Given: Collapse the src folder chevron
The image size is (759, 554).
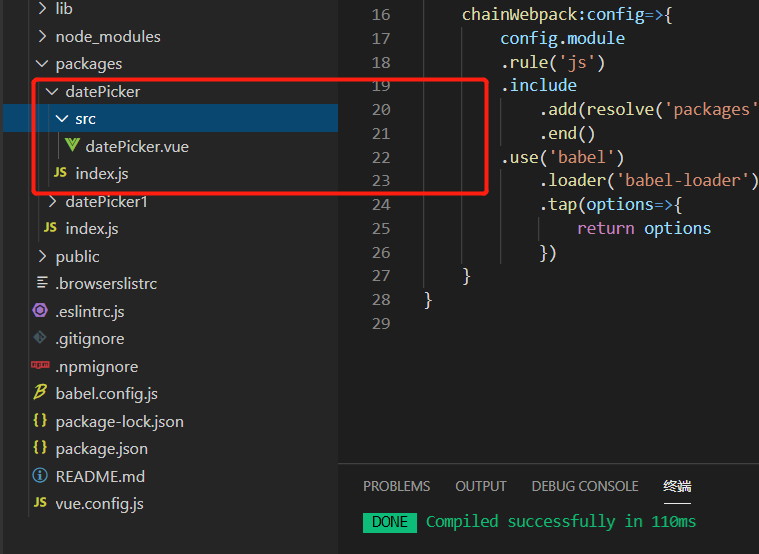Looking at the screenshot, I should [x=62, y=118].
